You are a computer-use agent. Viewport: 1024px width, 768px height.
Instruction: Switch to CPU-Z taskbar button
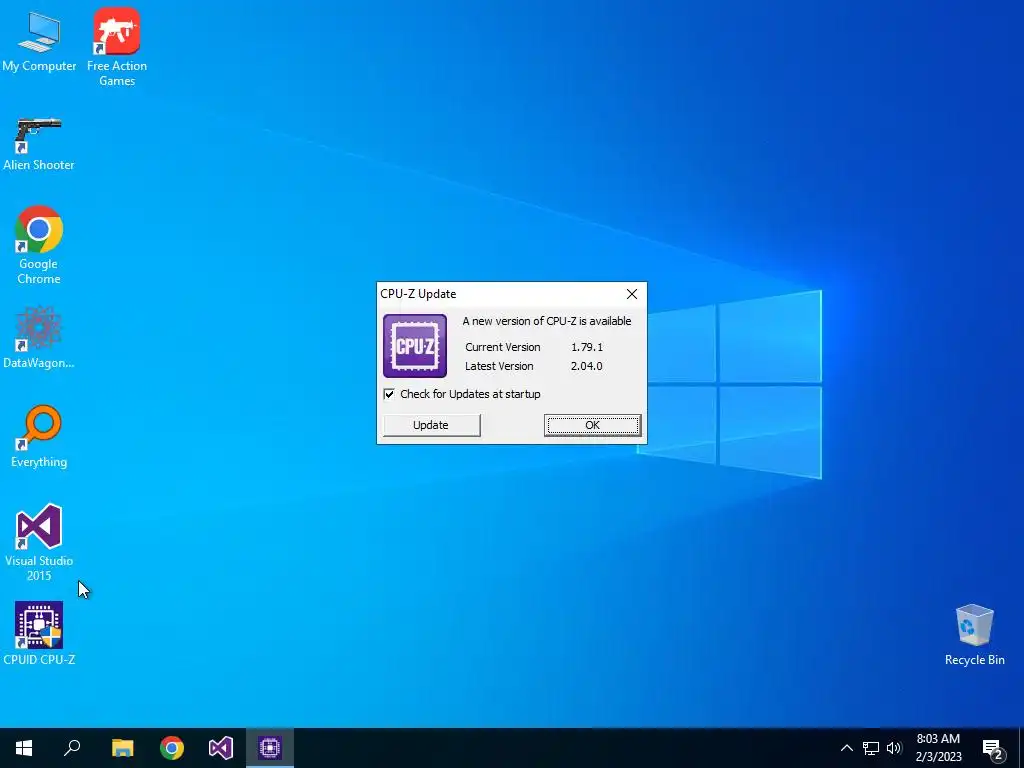pos(270,748)
